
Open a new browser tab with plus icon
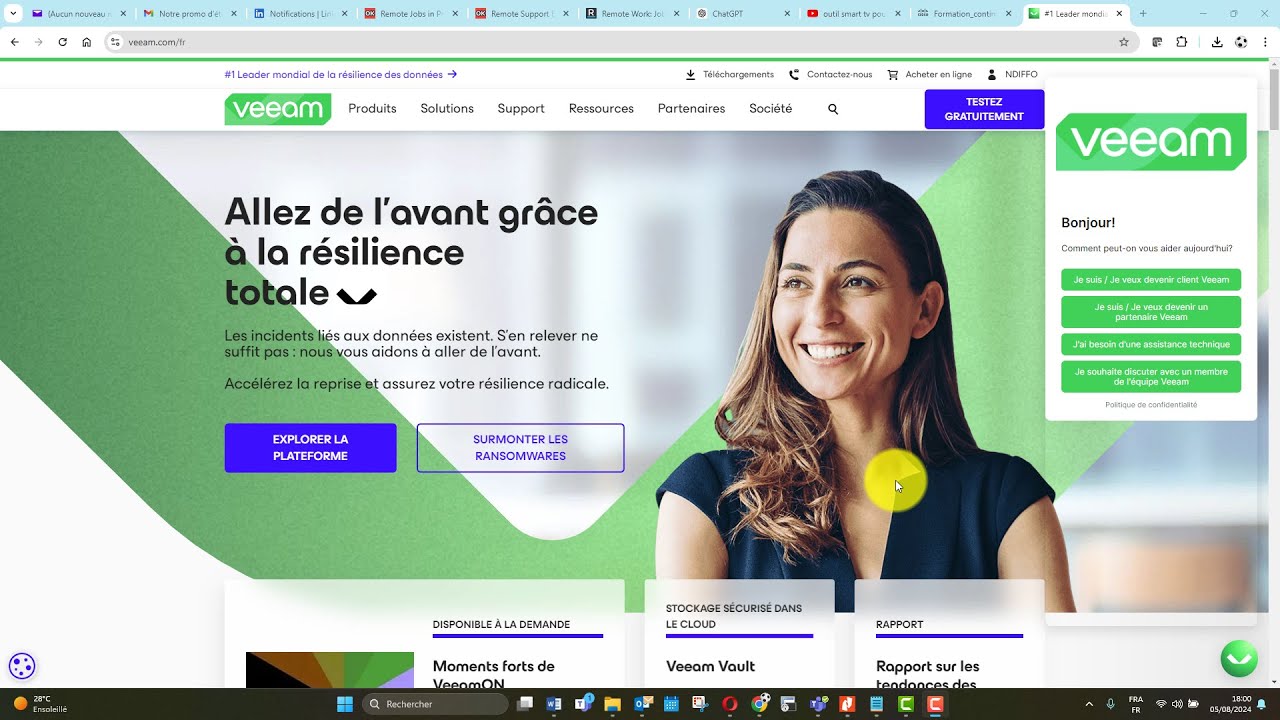pos(1143,14)
